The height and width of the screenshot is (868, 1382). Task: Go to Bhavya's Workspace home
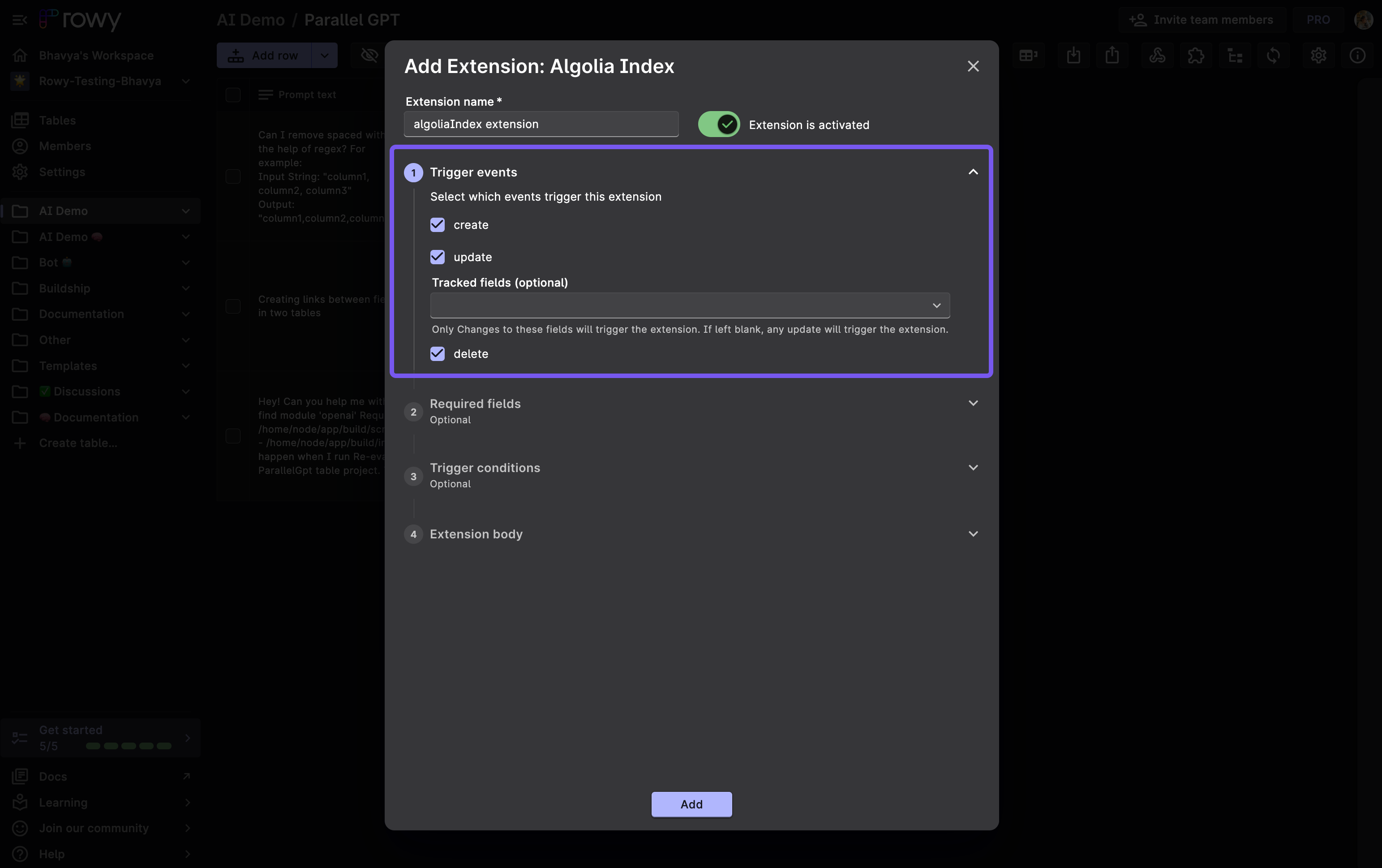(x=96, y=55)
